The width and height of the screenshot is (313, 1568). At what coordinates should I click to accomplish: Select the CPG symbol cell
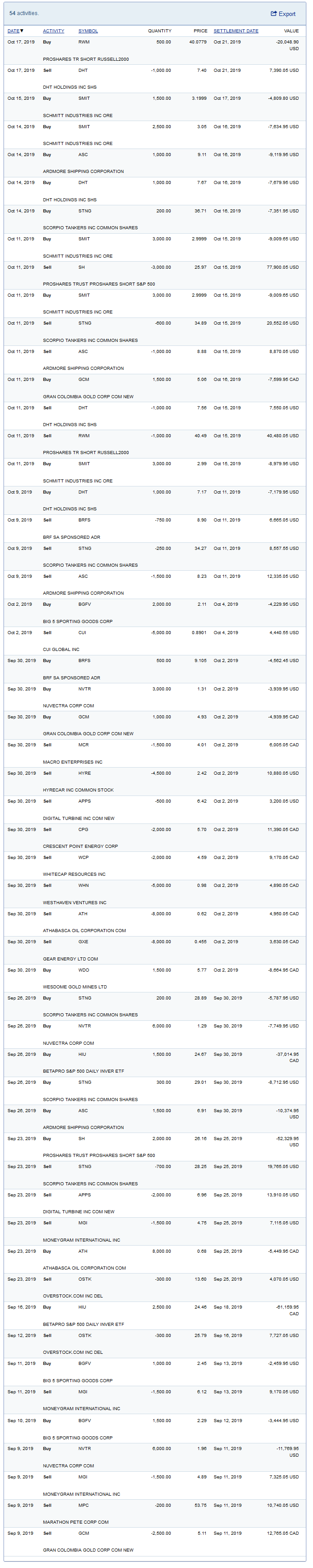(83, 829)
